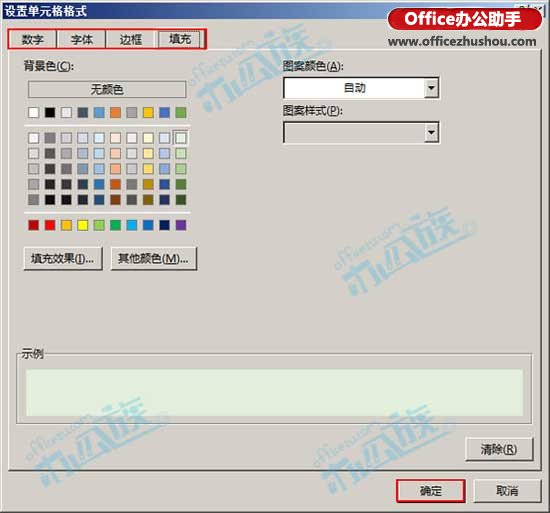Select the light green standard swatch after yellow

[x=99, y=225]
